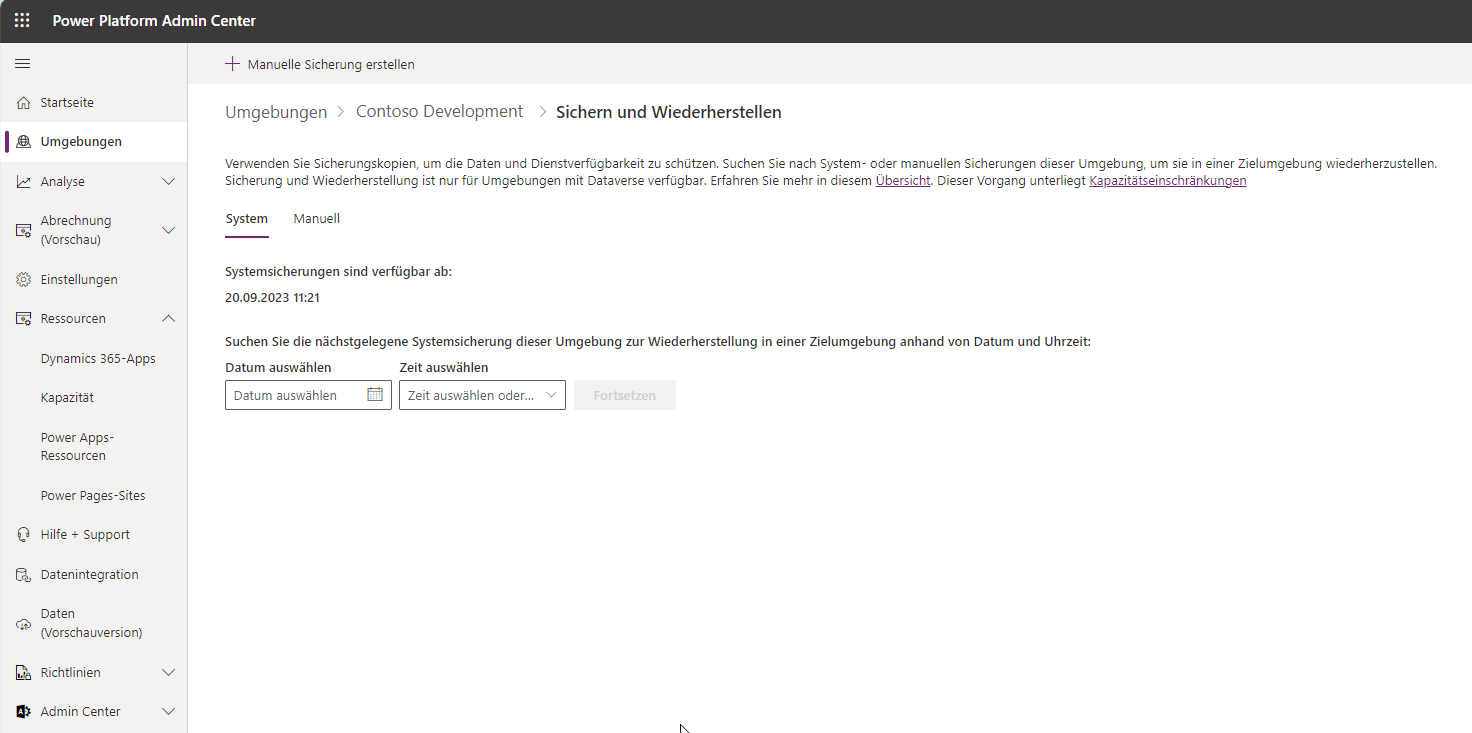Select Hilfe + Support label
This screenshot has height=733, width=1472.
point(85,535)
